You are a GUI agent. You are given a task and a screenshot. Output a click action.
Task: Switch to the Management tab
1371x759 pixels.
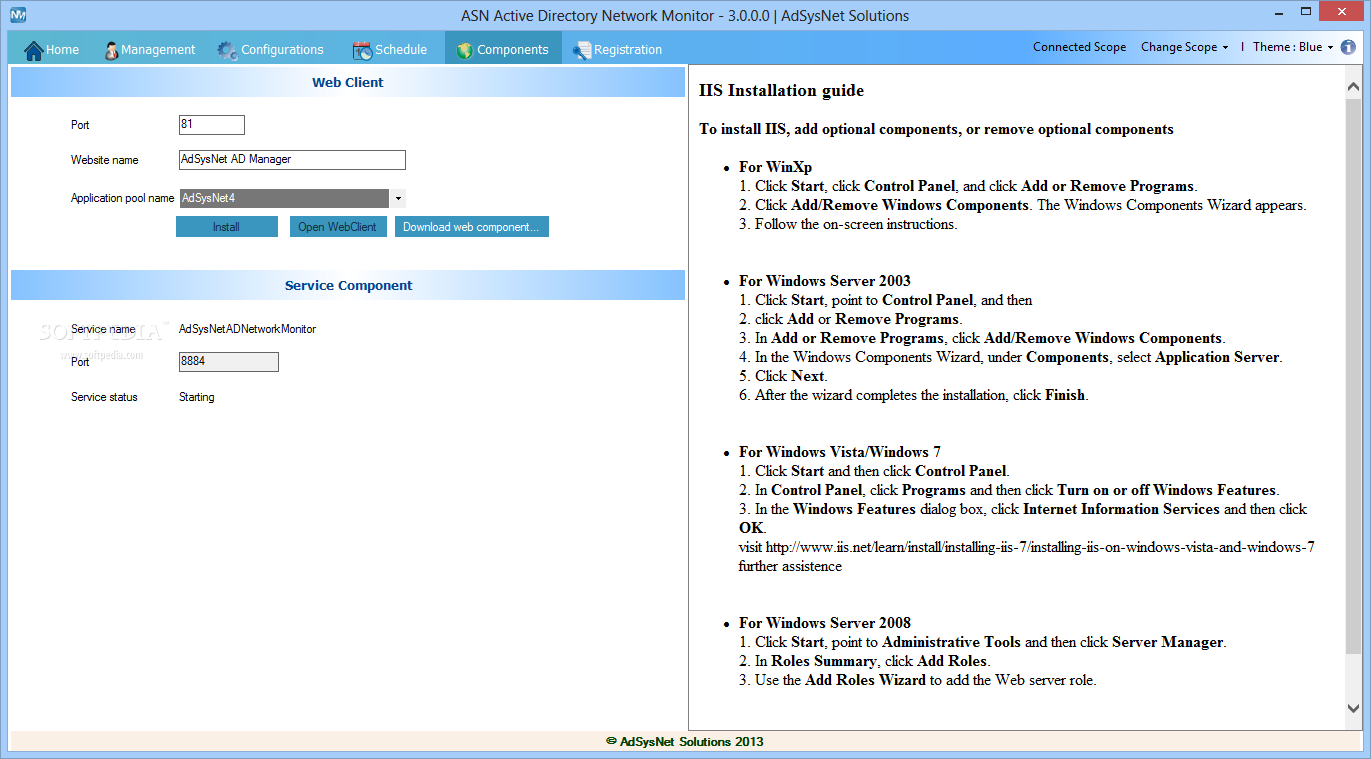click(x=150, y=50)
